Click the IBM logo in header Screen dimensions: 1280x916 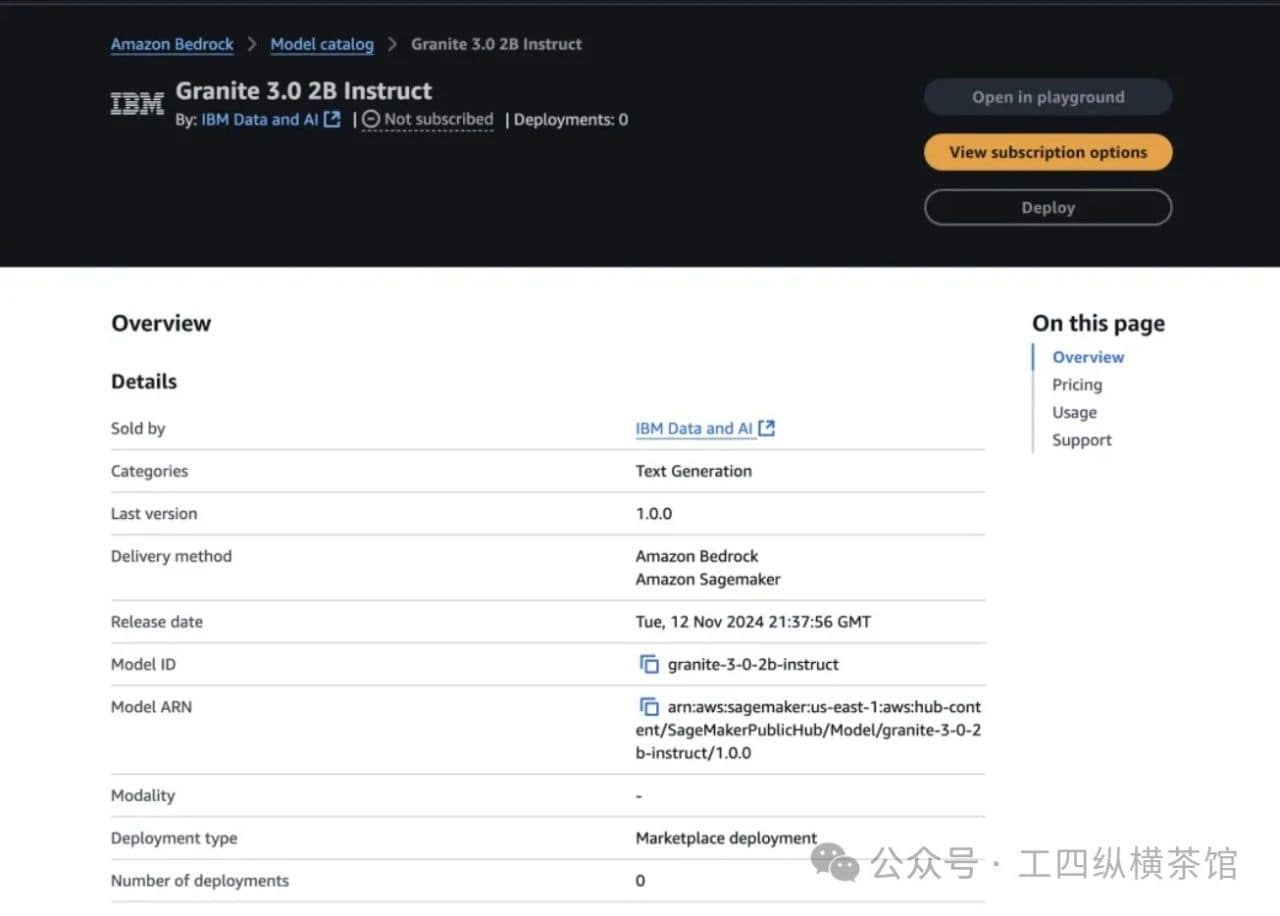[x=137, y=104]
